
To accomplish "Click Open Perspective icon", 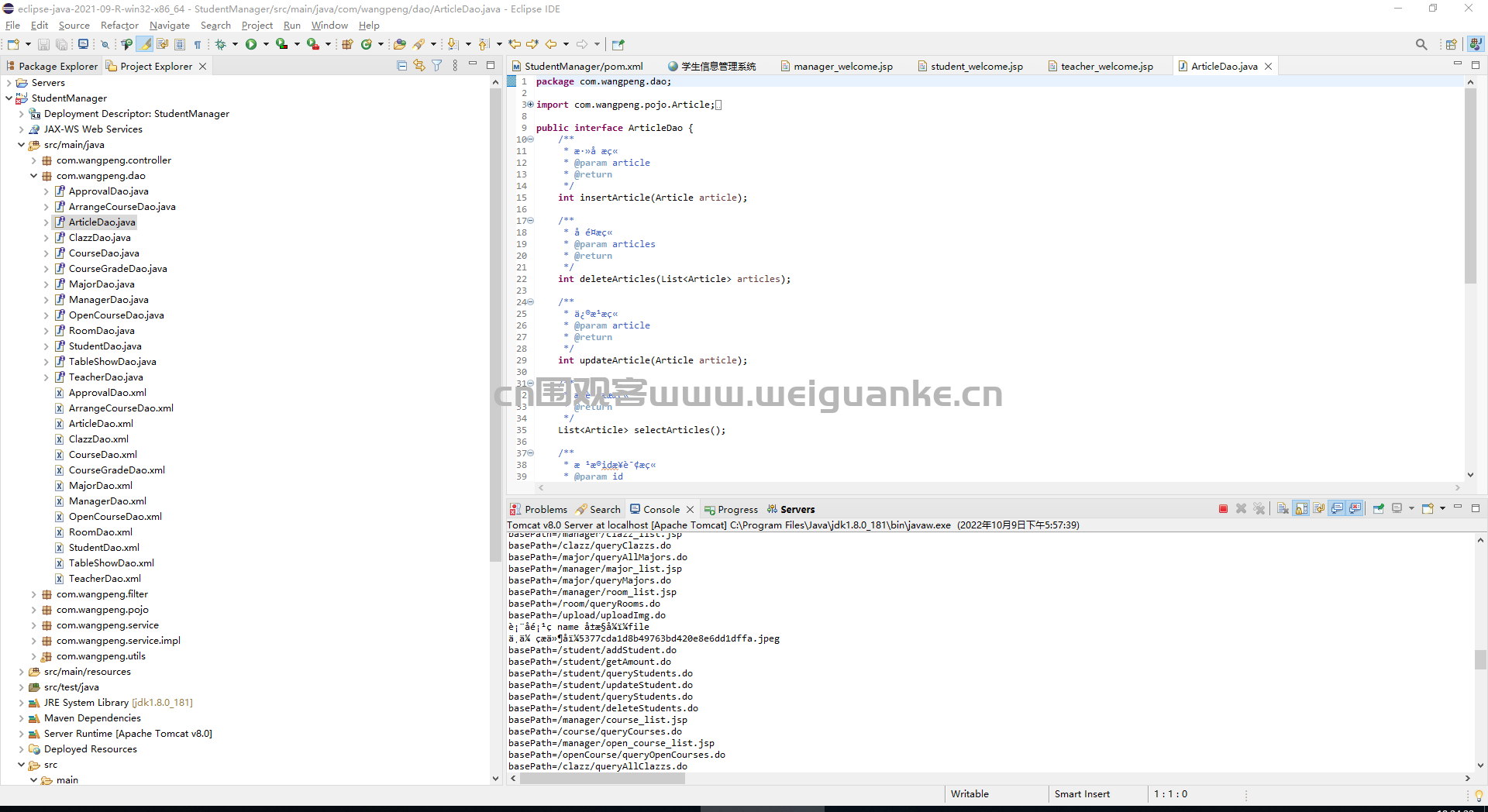I will pos(1452,44).
